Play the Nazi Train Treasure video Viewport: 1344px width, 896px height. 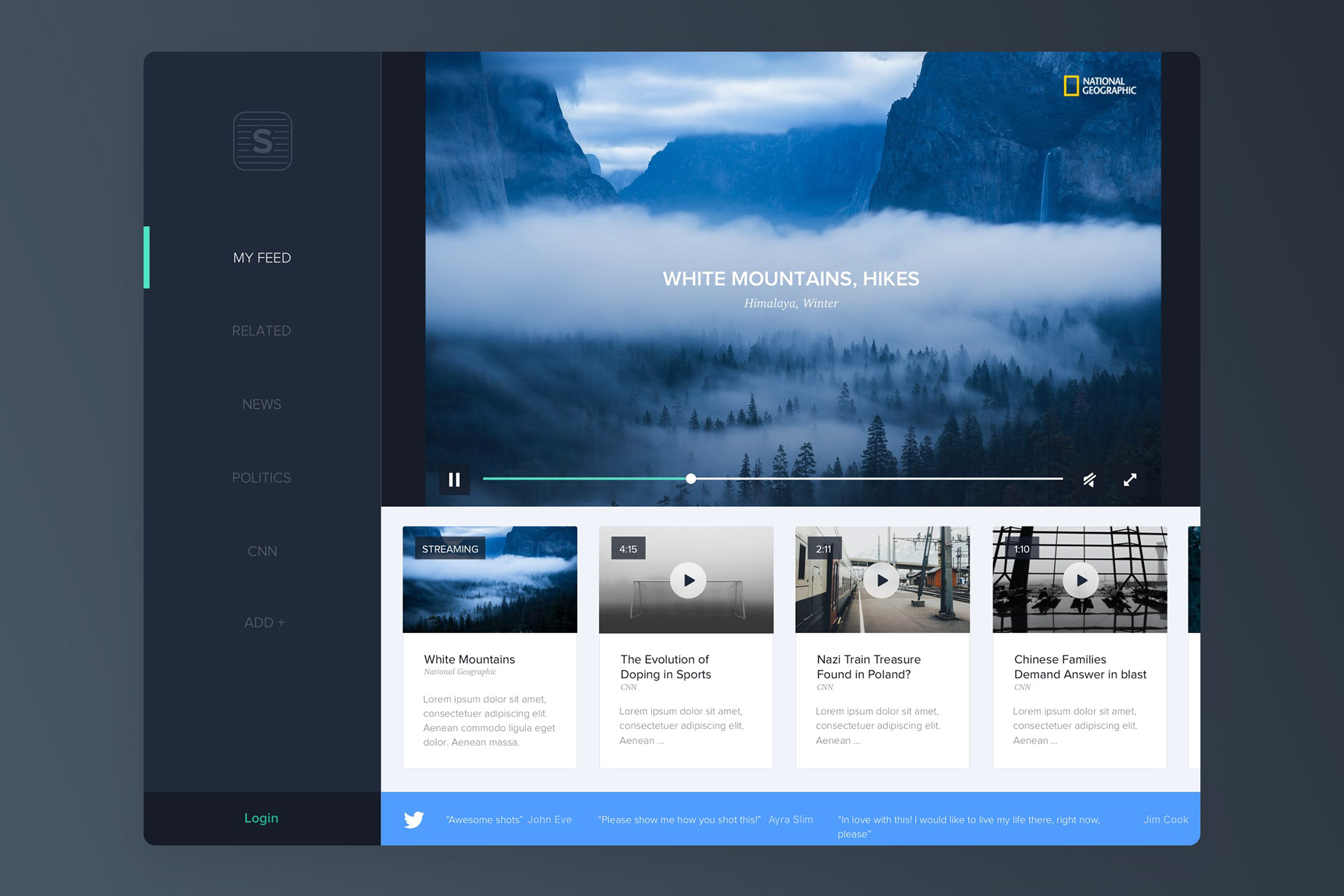tap(881, 580)
